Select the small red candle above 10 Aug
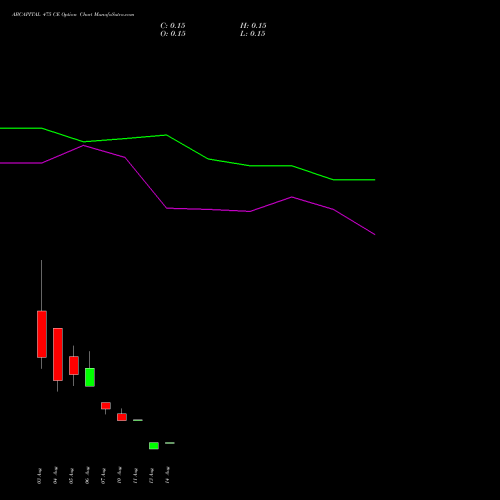Viewport: 500px width, 500px height. [x=122, y=417]
